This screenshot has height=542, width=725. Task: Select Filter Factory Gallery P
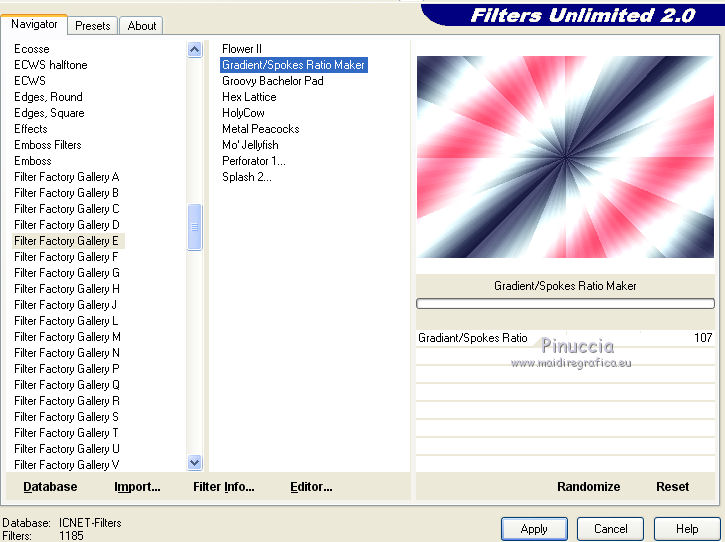pos(67,369)
